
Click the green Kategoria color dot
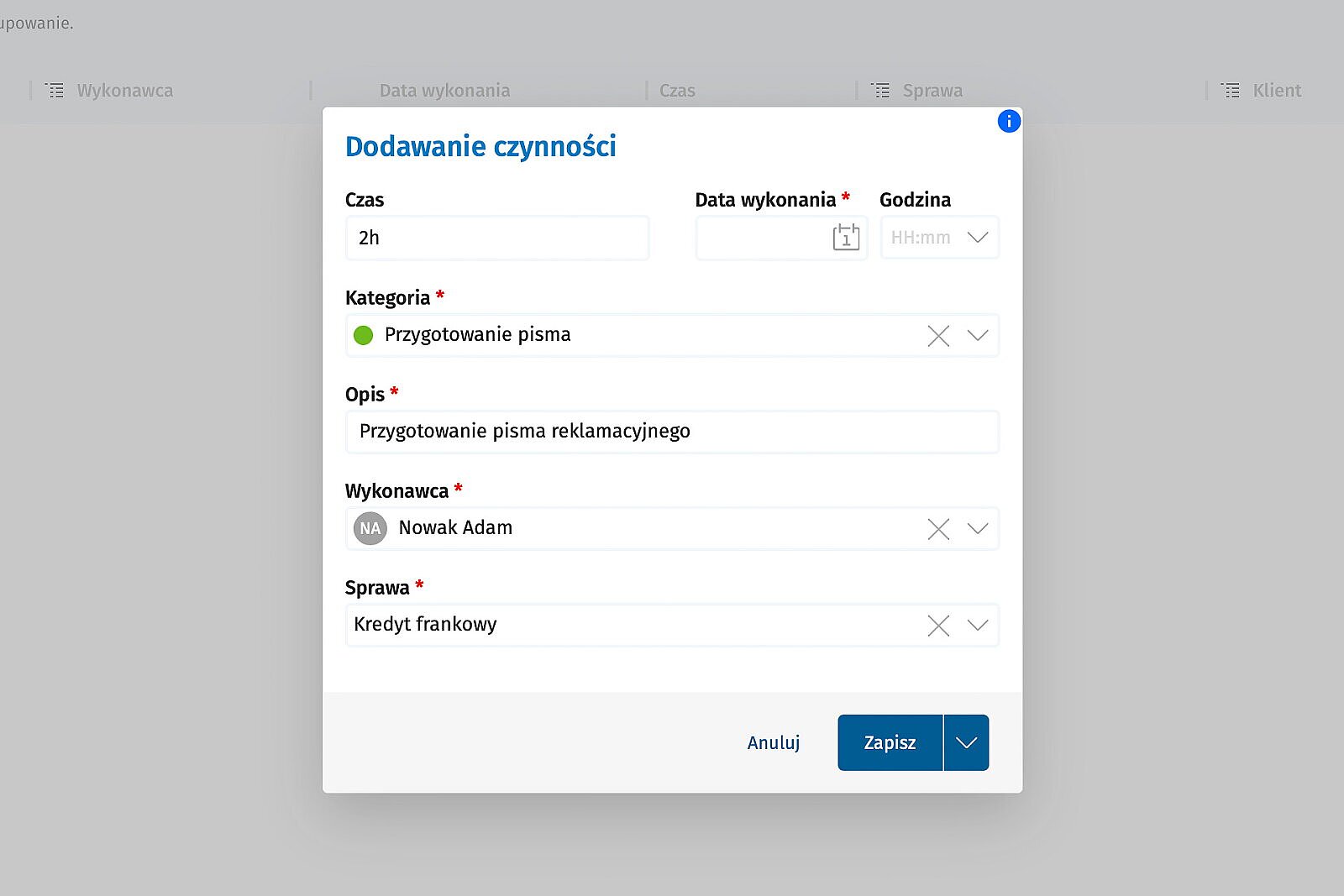click(364, 336)
